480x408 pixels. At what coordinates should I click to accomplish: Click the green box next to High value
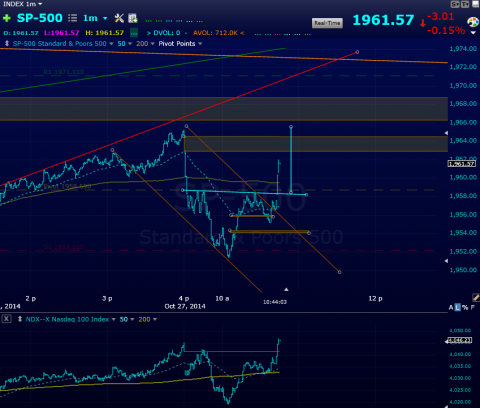(134, 33)
